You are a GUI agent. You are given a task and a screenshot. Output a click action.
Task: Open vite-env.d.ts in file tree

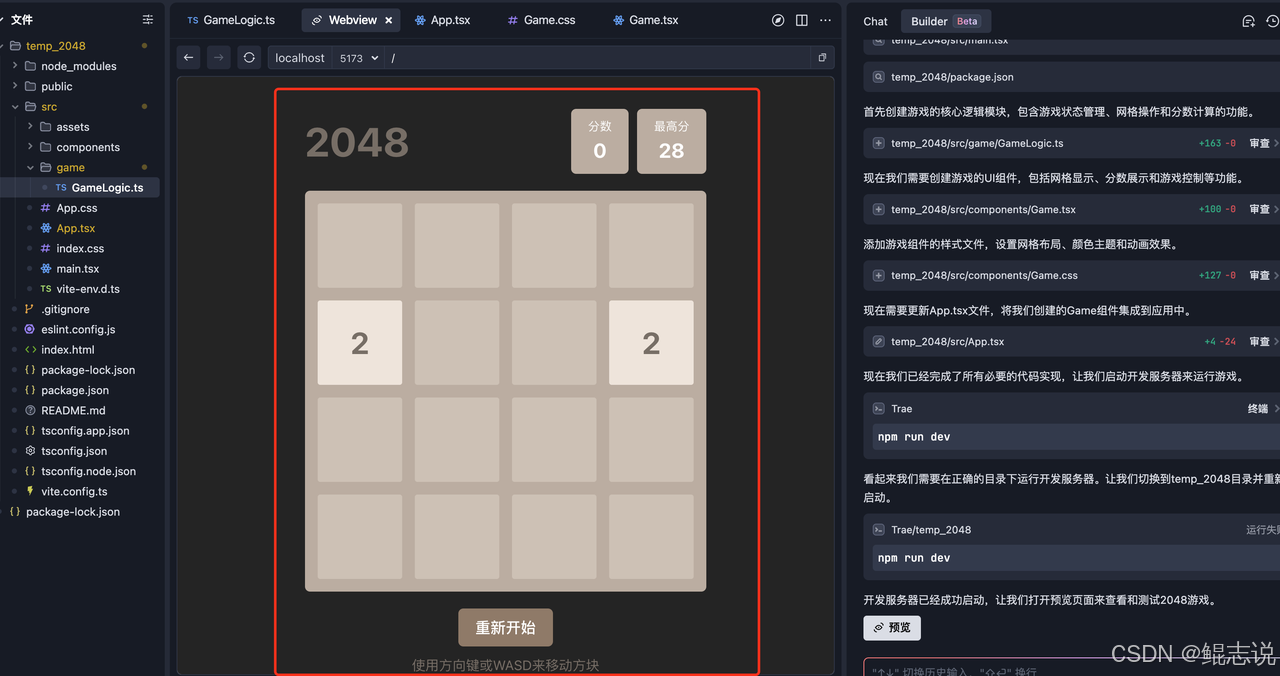point(88,289)
